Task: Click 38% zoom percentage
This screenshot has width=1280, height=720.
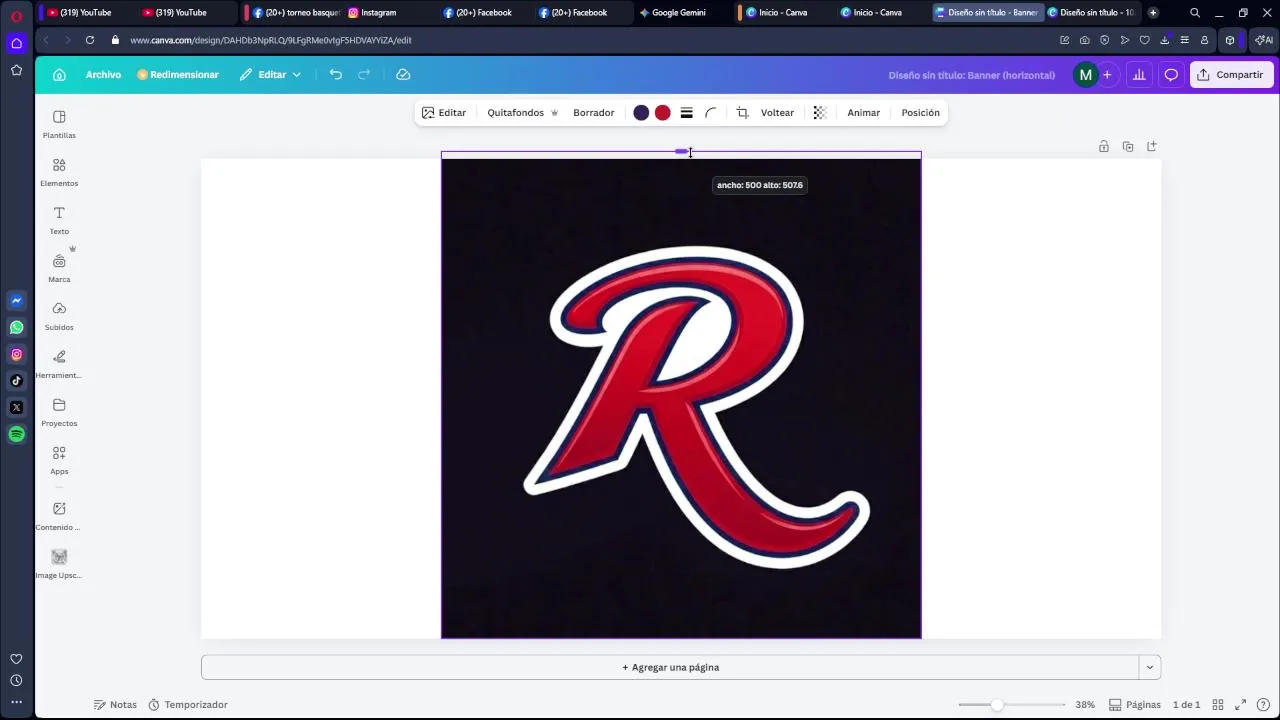Action: 1085,705
